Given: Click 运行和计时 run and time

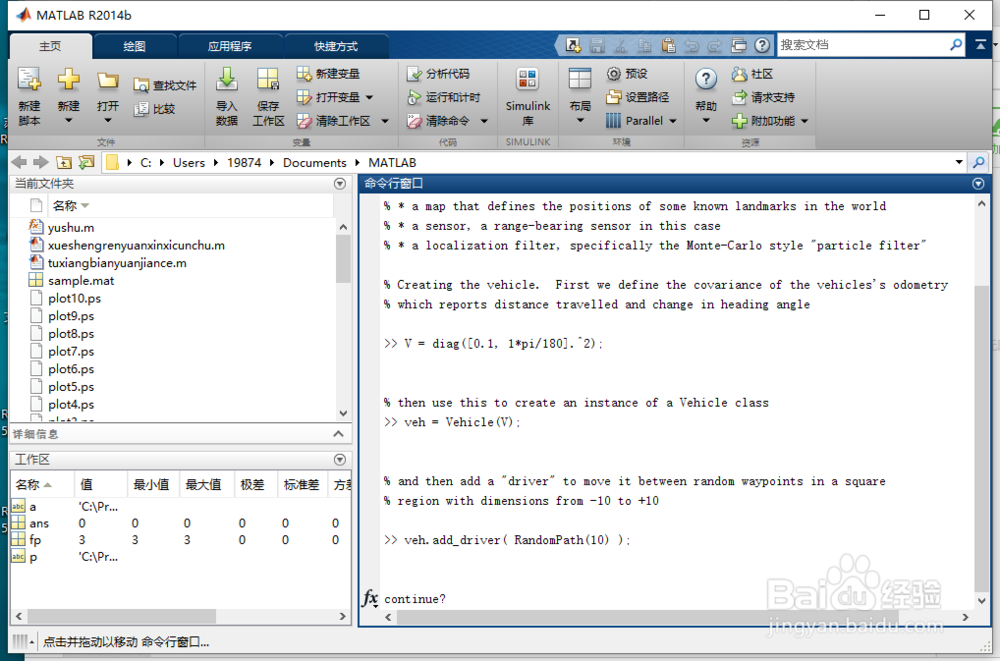Looking at the screenshot, I should tap(444, 97).
